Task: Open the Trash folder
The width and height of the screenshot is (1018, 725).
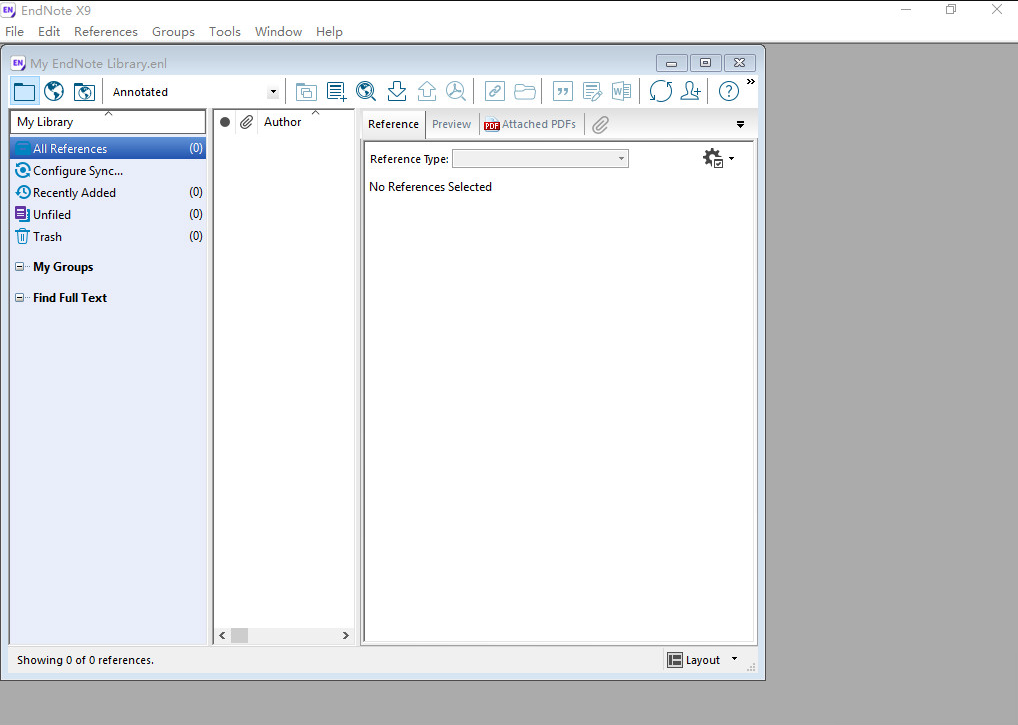Action: point(47,236)
